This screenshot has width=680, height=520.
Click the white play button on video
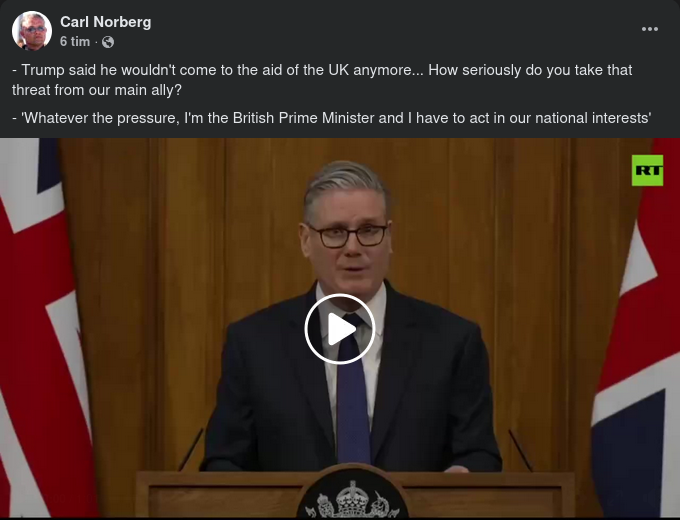340,329
